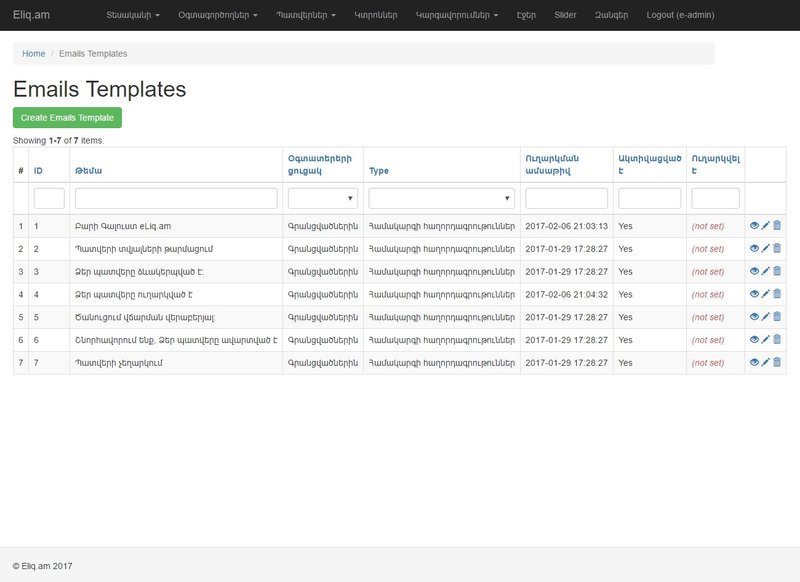Click the edit pencil icon in row 2
This screenshot has width=800, height=582.
[766, 248]
